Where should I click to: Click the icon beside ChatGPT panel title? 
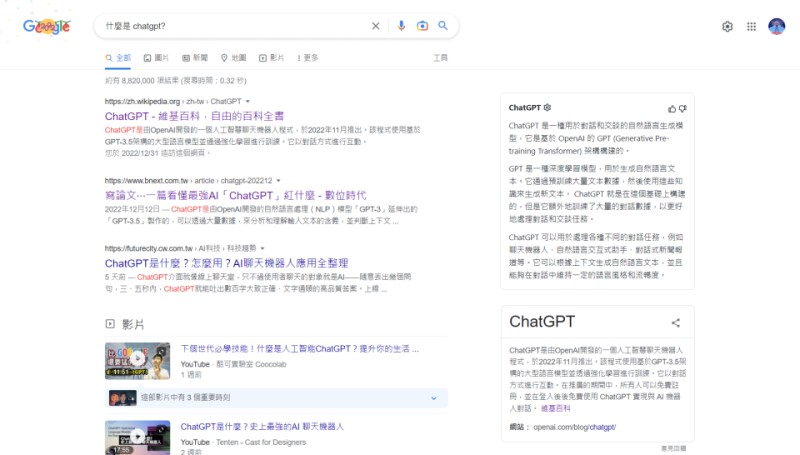(x=547, y=108)
